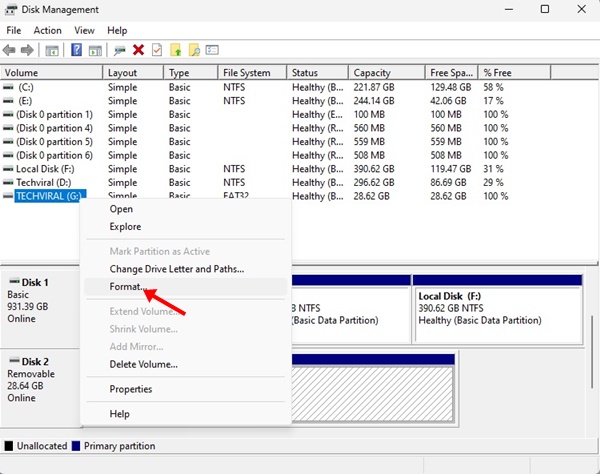Click the Forward arrow toolbar icon
This screenshot has width=600, height=474.
pos(27,50)
